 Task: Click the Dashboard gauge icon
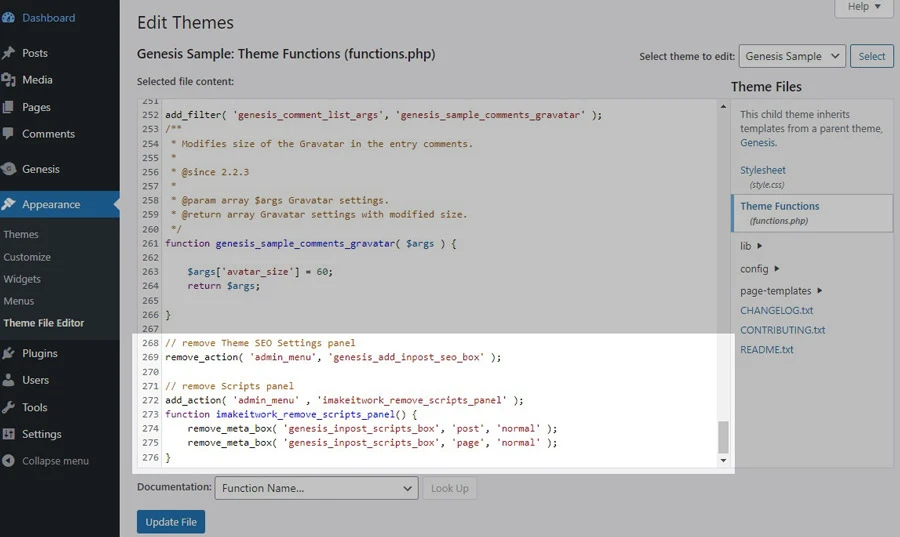pyautogui.click(x=8, y=18)
